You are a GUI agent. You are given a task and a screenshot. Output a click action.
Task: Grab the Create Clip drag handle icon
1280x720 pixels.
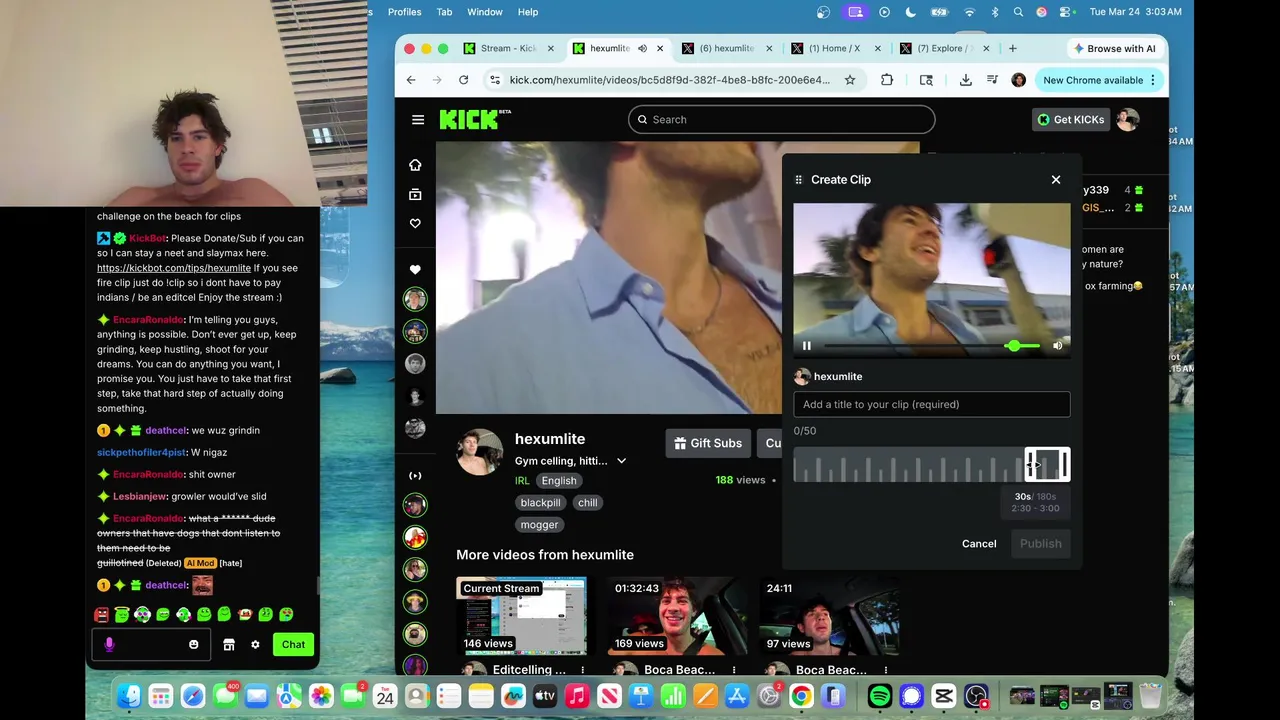pyautogui.click(x=798, y=180)
